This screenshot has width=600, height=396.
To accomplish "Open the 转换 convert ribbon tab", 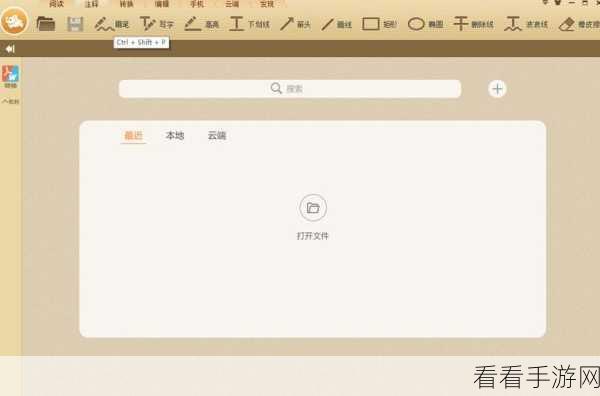I will click(x=127, y=4).
